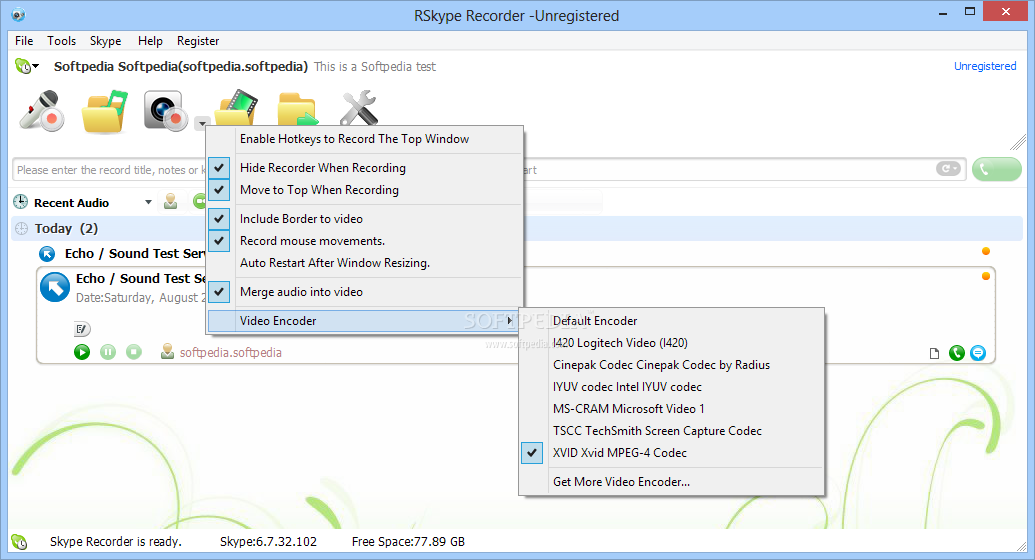Open the export folder with green arrow icon
1035x560 pixels.
[298, 109]
